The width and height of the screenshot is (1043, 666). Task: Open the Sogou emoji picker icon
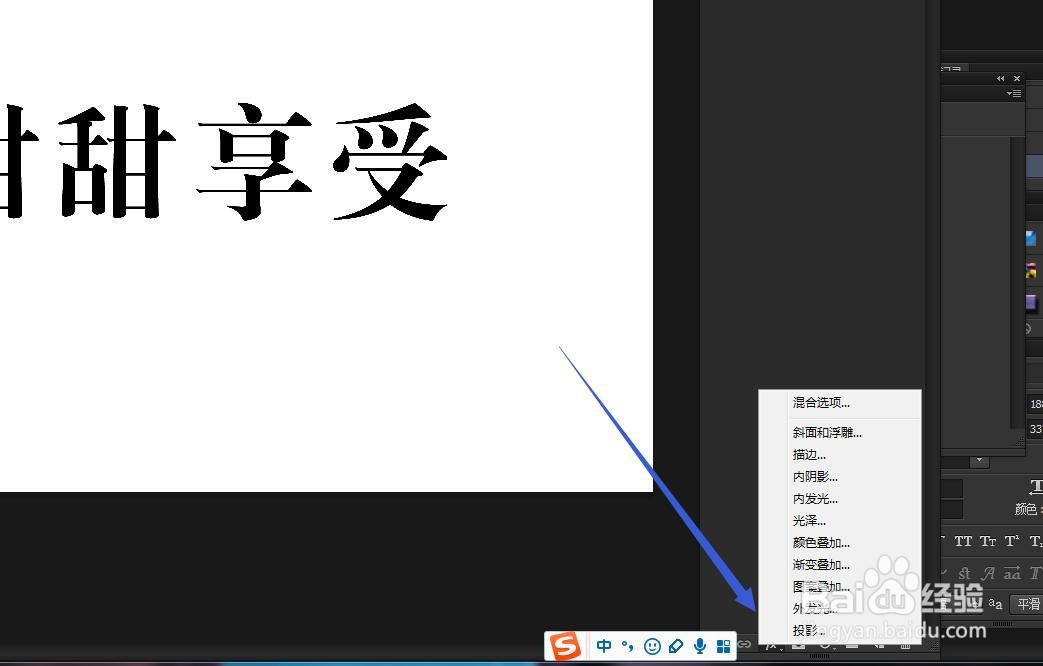point(651,645)
